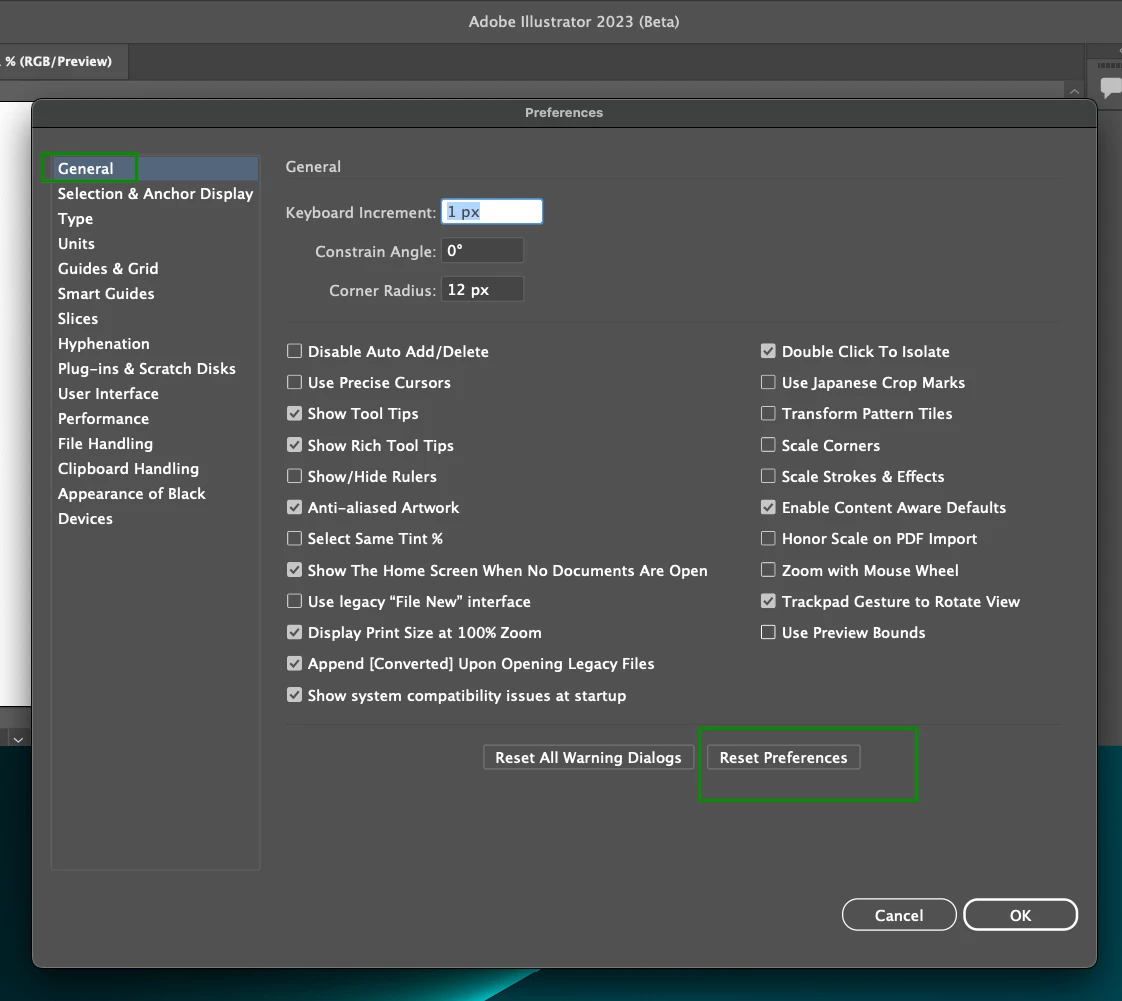Uncheck Show system compatibility issues at startup
This screenshot has height=1001, width=1122.
click(x=294, y=695)
